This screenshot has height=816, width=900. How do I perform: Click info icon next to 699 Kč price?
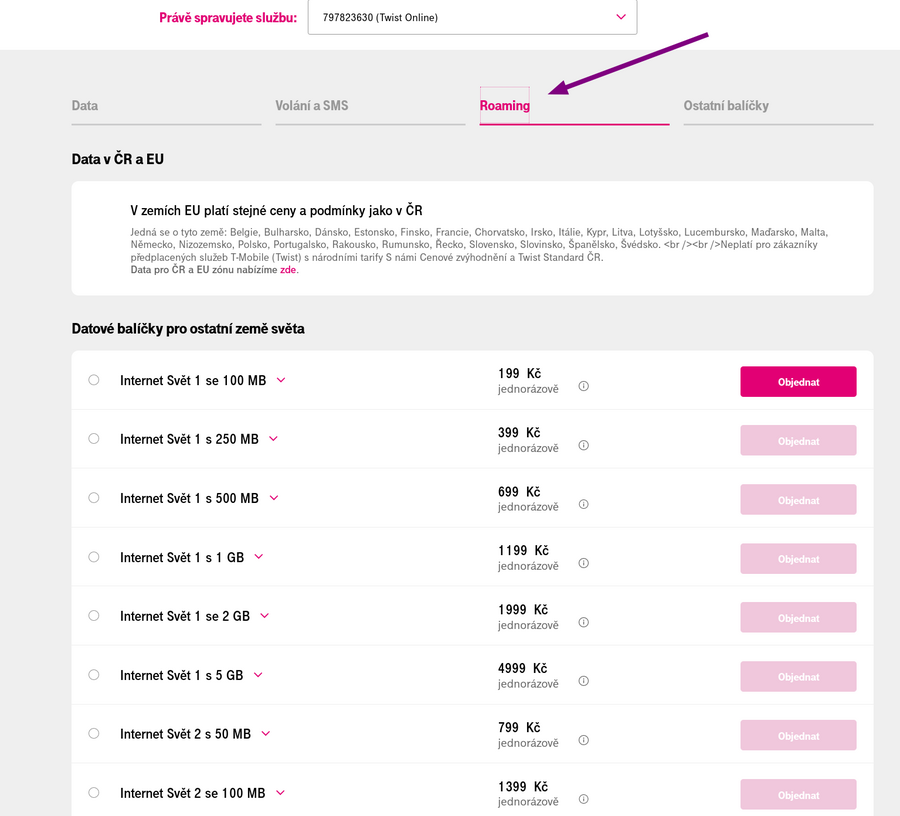[x=584, y=504]
